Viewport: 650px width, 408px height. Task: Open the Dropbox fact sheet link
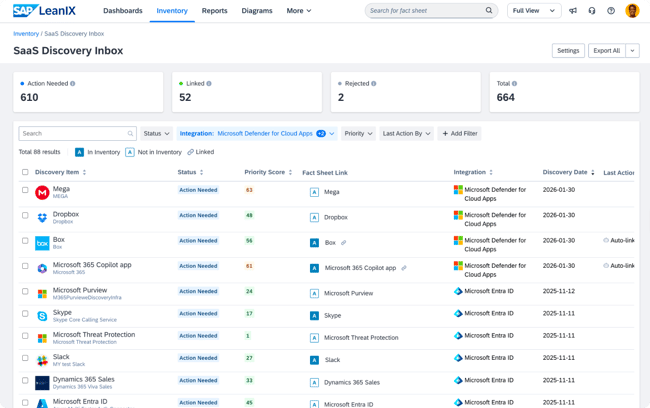pos(335,217)
